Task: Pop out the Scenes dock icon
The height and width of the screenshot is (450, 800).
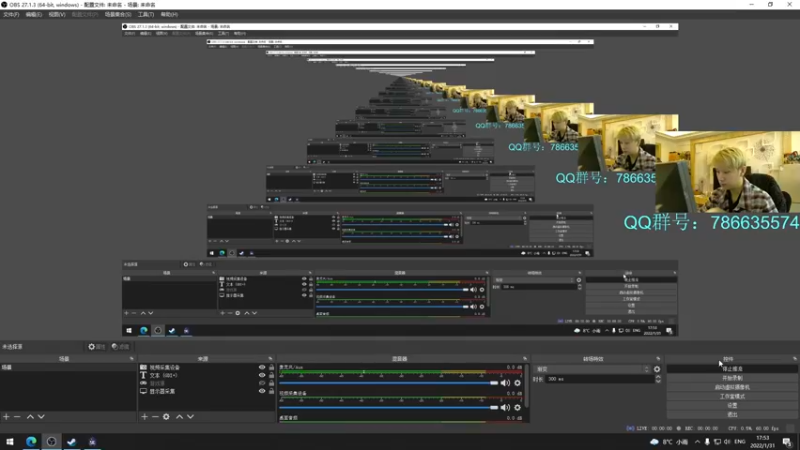Action: [x=132, y=359]
